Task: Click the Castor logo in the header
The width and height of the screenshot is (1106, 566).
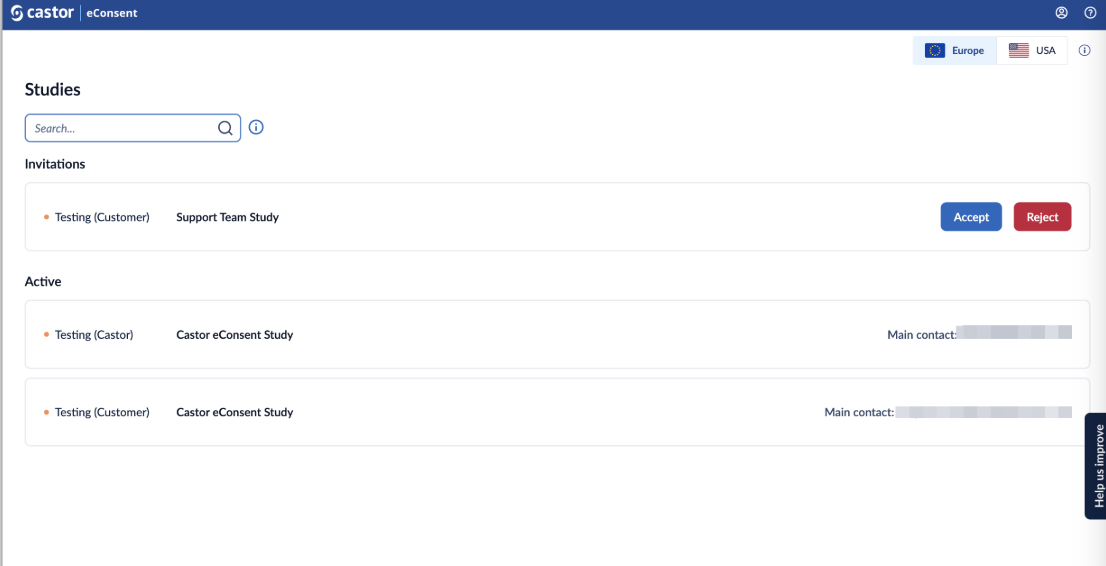Action: pyautogui.click(x=42, y=13)
